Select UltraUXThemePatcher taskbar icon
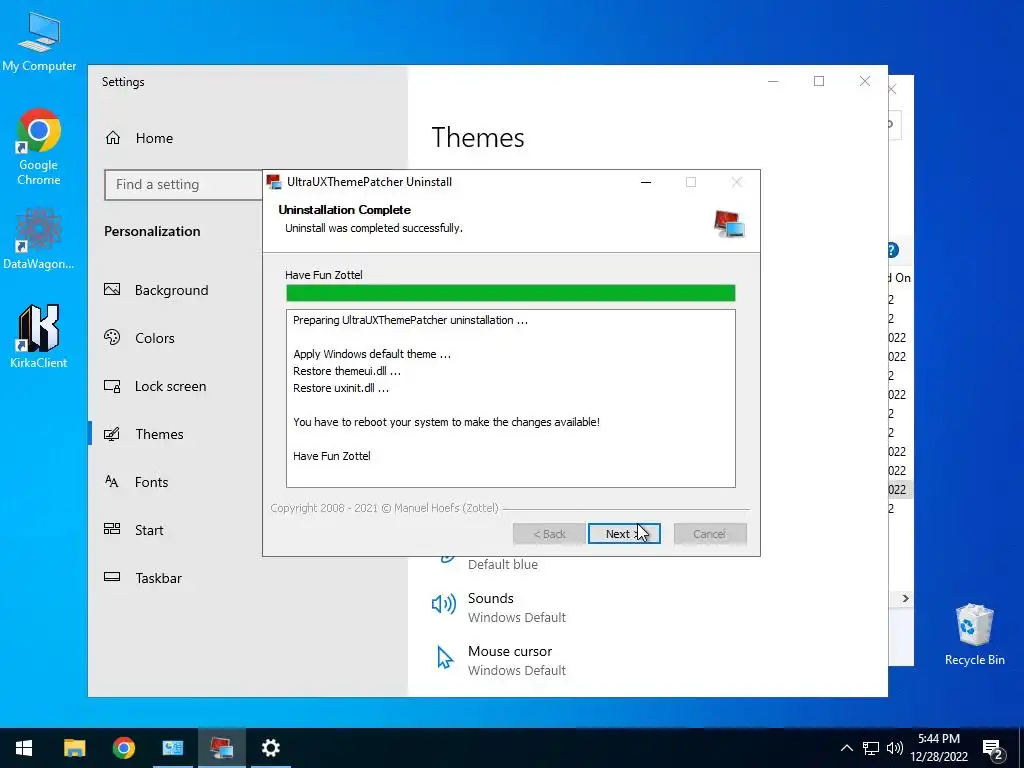 [221, 748]
